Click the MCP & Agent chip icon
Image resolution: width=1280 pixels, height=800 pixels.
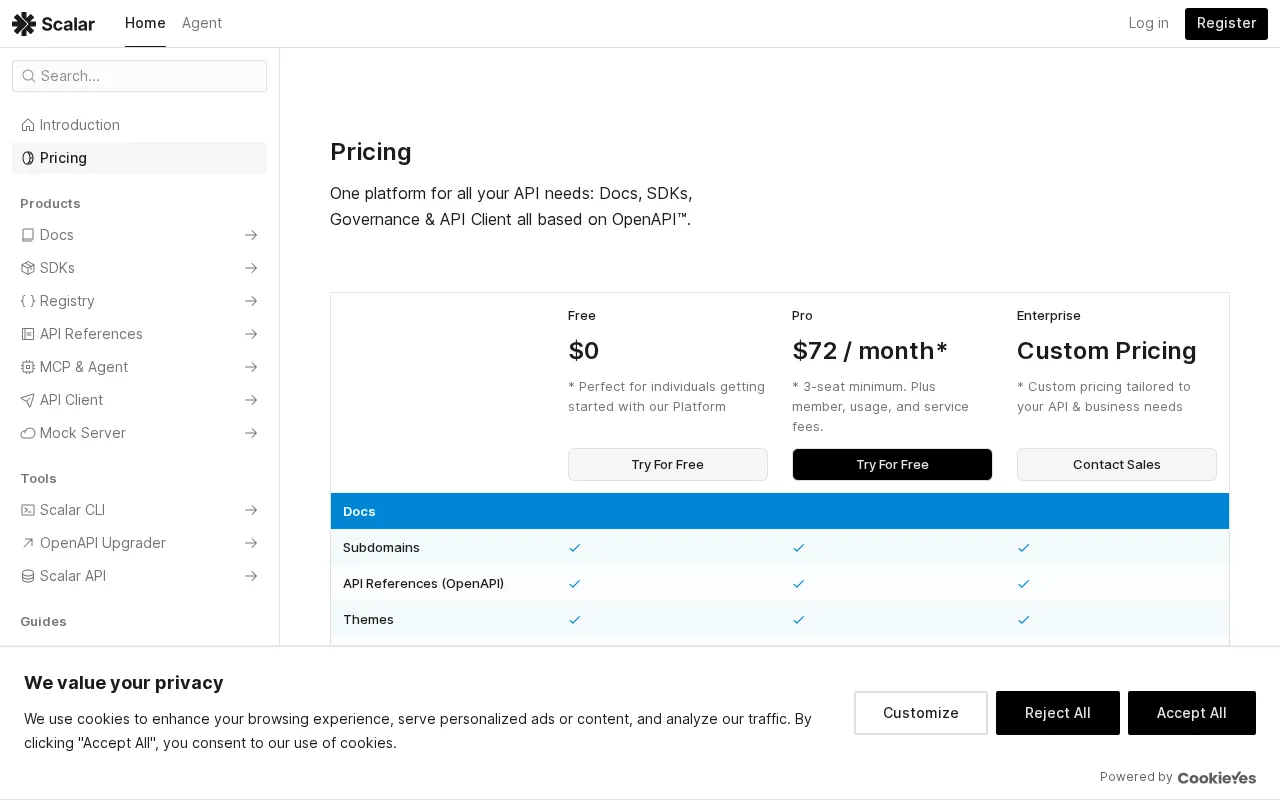[x=28, y=367]
